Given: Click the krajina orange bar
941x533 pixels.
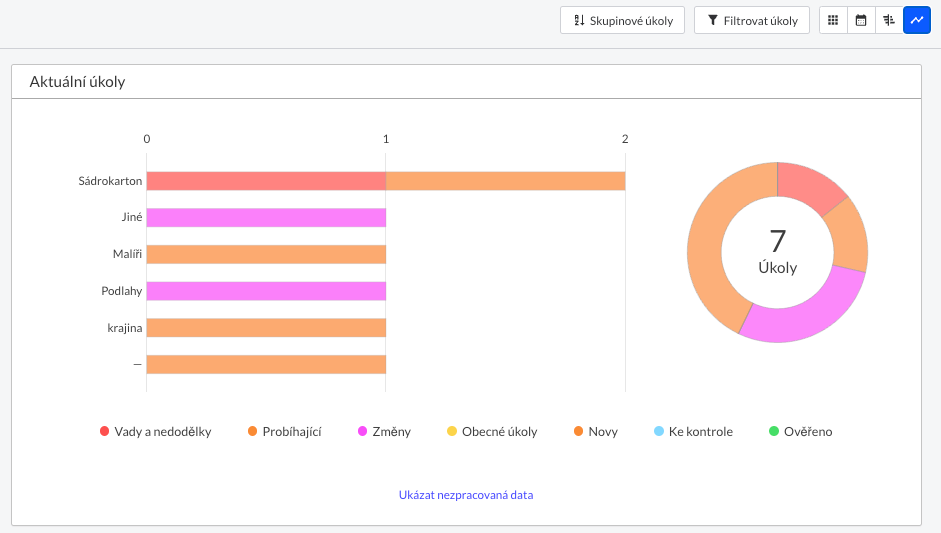Looking at the screenshot, I should tap(266, 328).
